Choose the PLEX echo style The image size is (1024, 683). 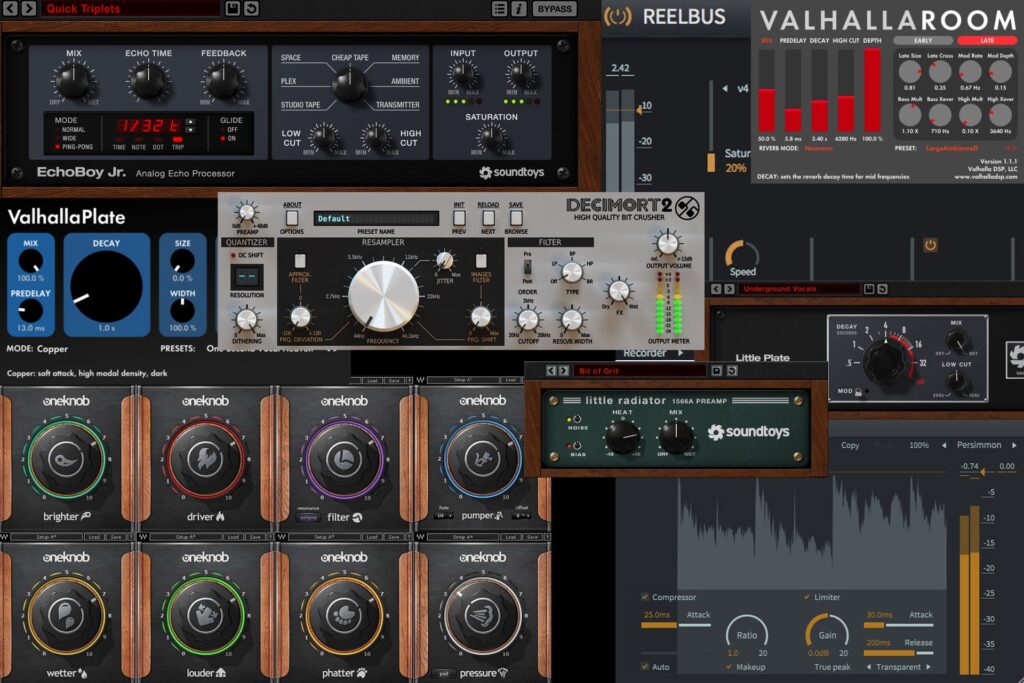(289, 81)
